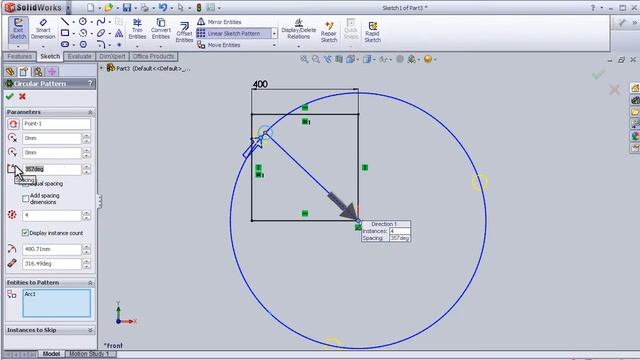
Task: Toggle the Add spacing dimensions checkbox
Action: pos(25,198)
